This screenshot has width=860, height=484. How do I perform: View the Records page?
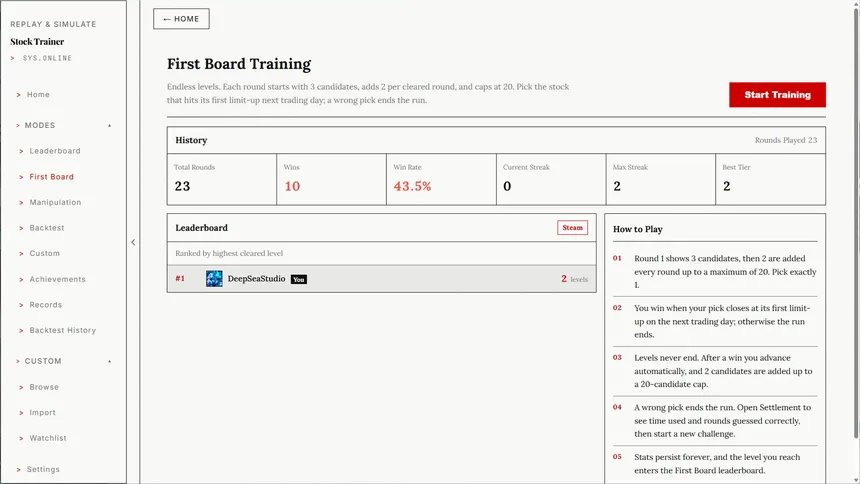46,305
